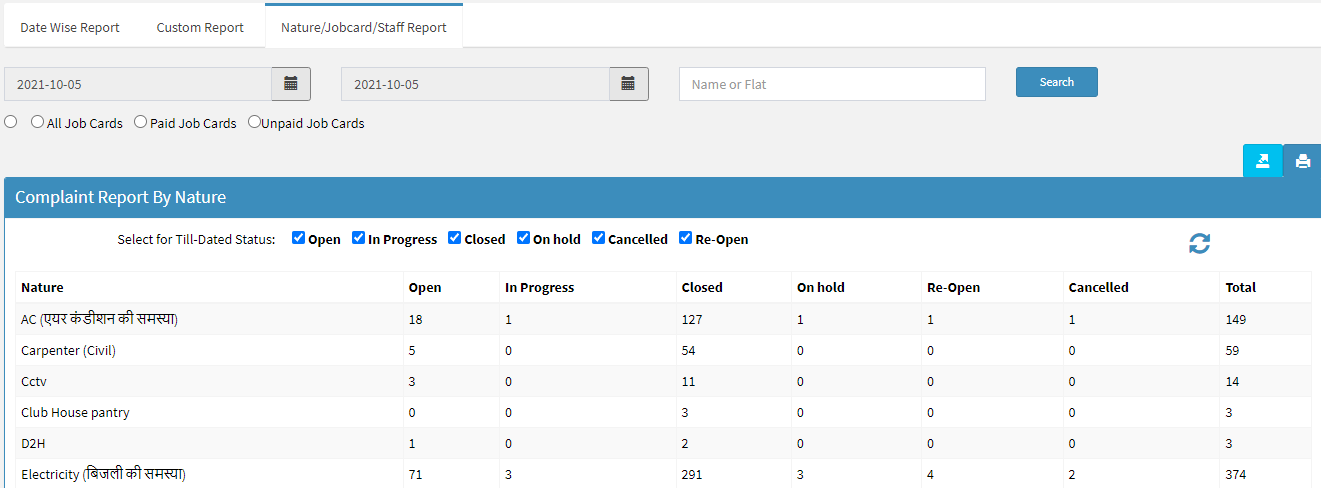Click the start date field 2021-10-05
1321x488 pixels.
click(138, 84)
